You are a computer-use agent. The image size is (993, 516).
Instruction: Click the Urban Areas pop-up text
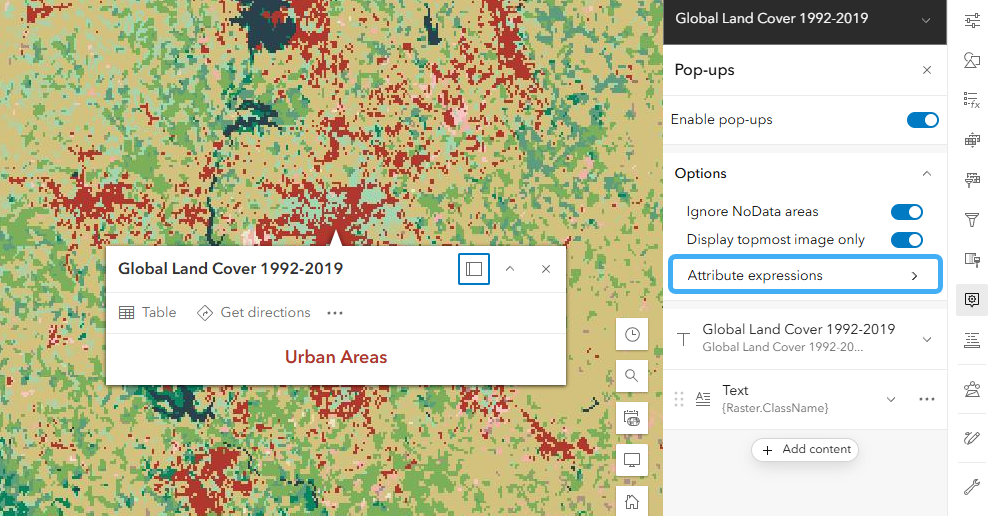[x=336, y=357]
